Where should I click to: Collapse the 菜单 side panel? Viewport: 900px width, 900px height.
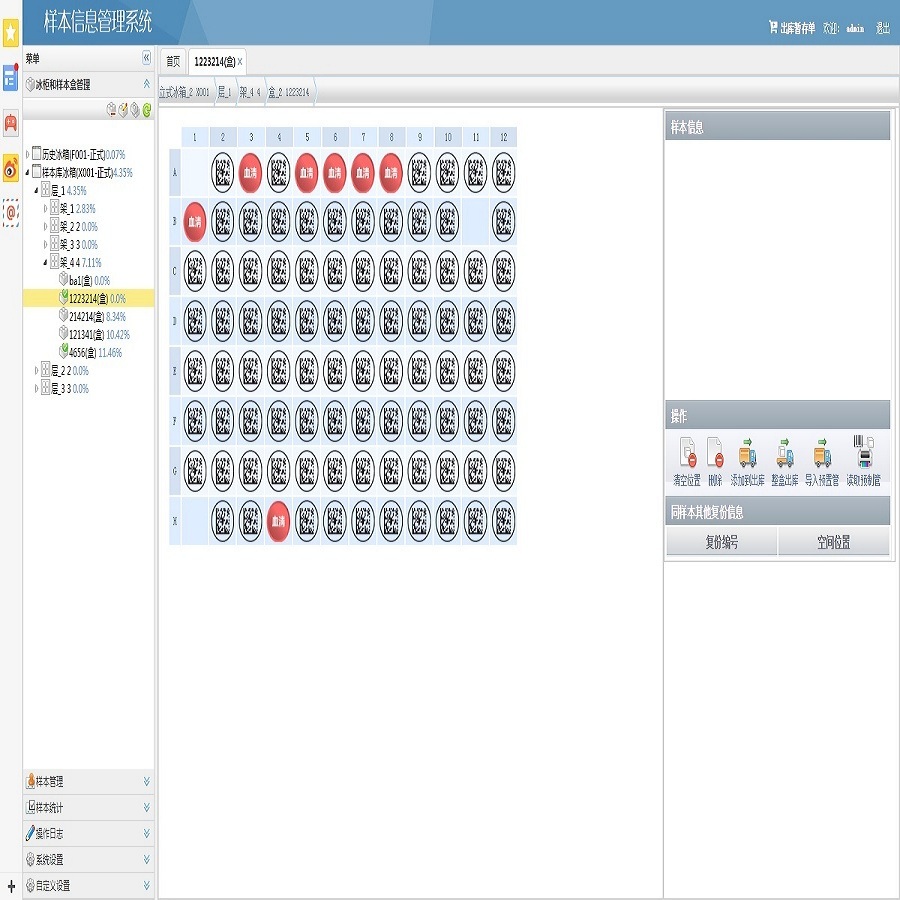pos(146,57)
